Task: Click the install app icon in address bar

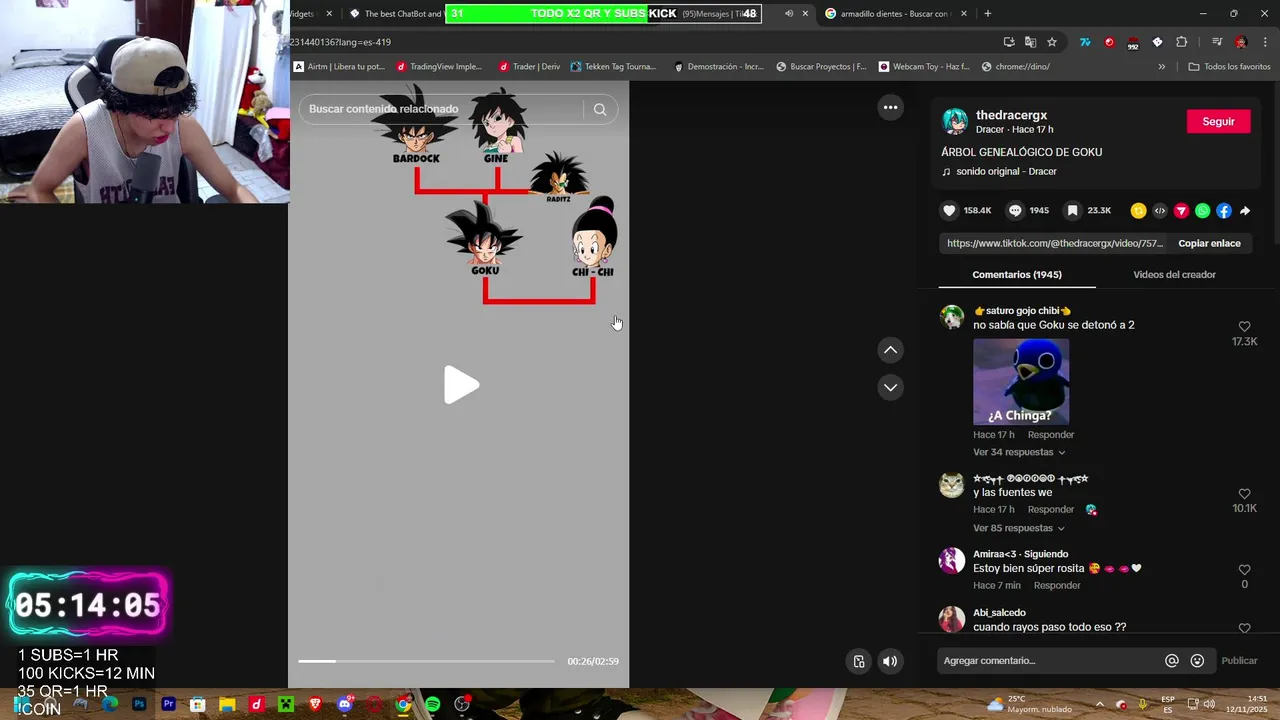Action: coord(1009,42)
